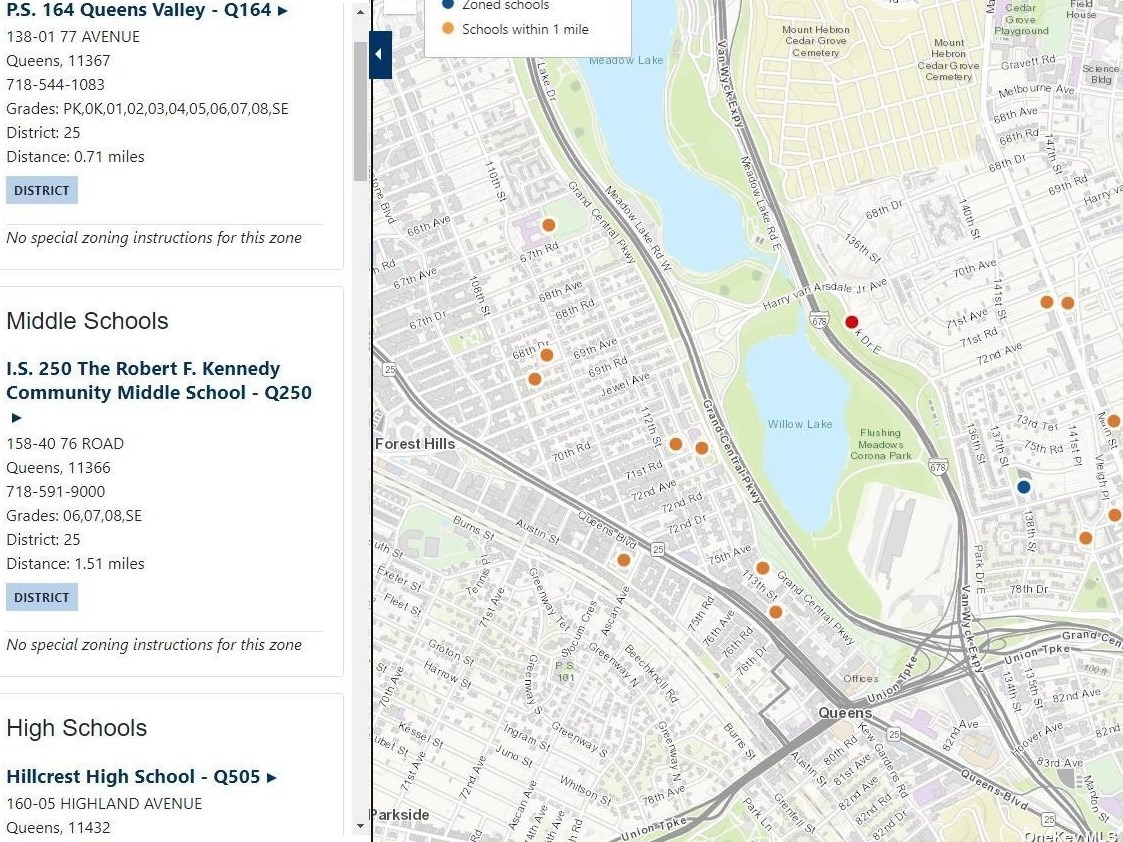
Task: Click the side panel vertical scrollbar thumb
Action: click(361, 110)
